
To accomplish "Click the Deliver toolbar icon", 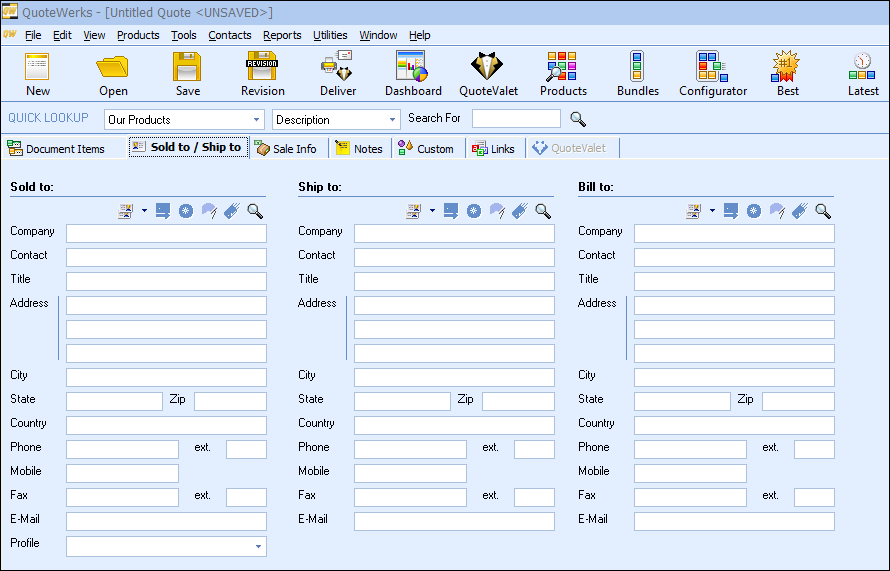I will (x=337, y=73).
